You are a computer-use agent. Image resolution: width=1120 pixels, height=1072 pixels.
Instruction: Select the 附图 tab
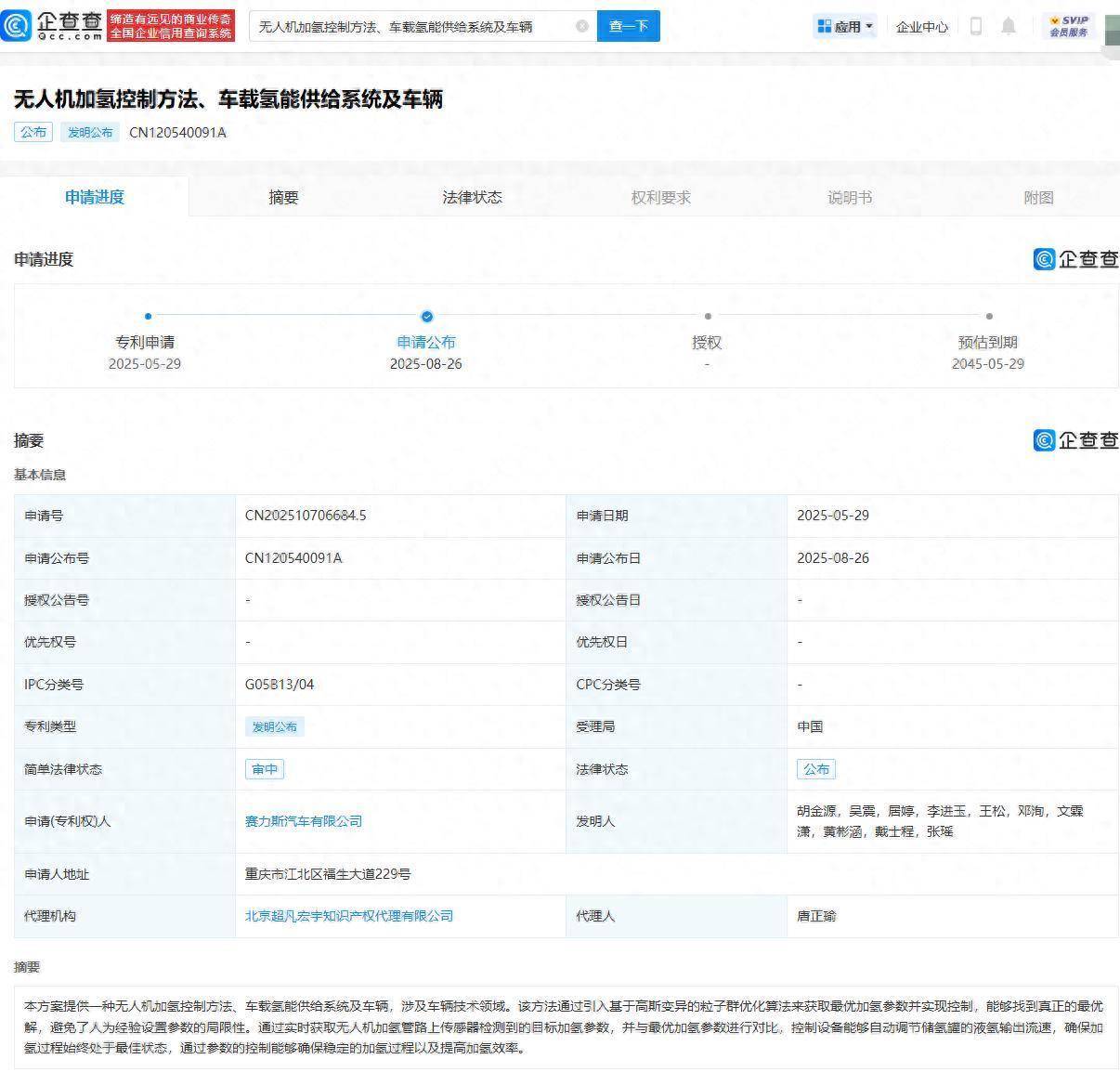tap(1037, 197)
